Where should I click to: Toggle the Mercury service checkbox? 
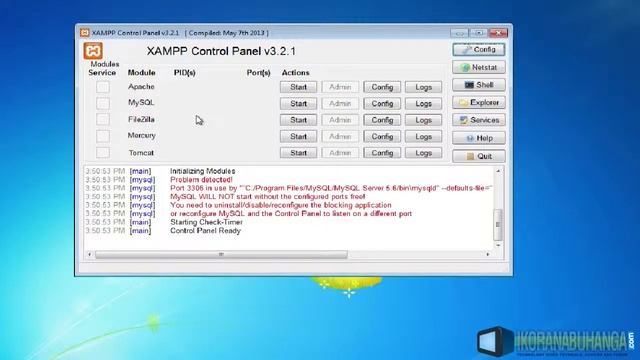103,136
